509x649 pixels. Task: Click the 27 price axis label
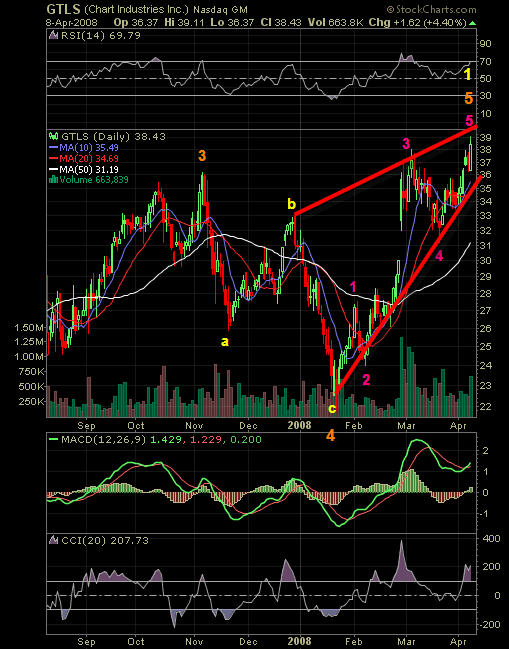tap(486, 310)
